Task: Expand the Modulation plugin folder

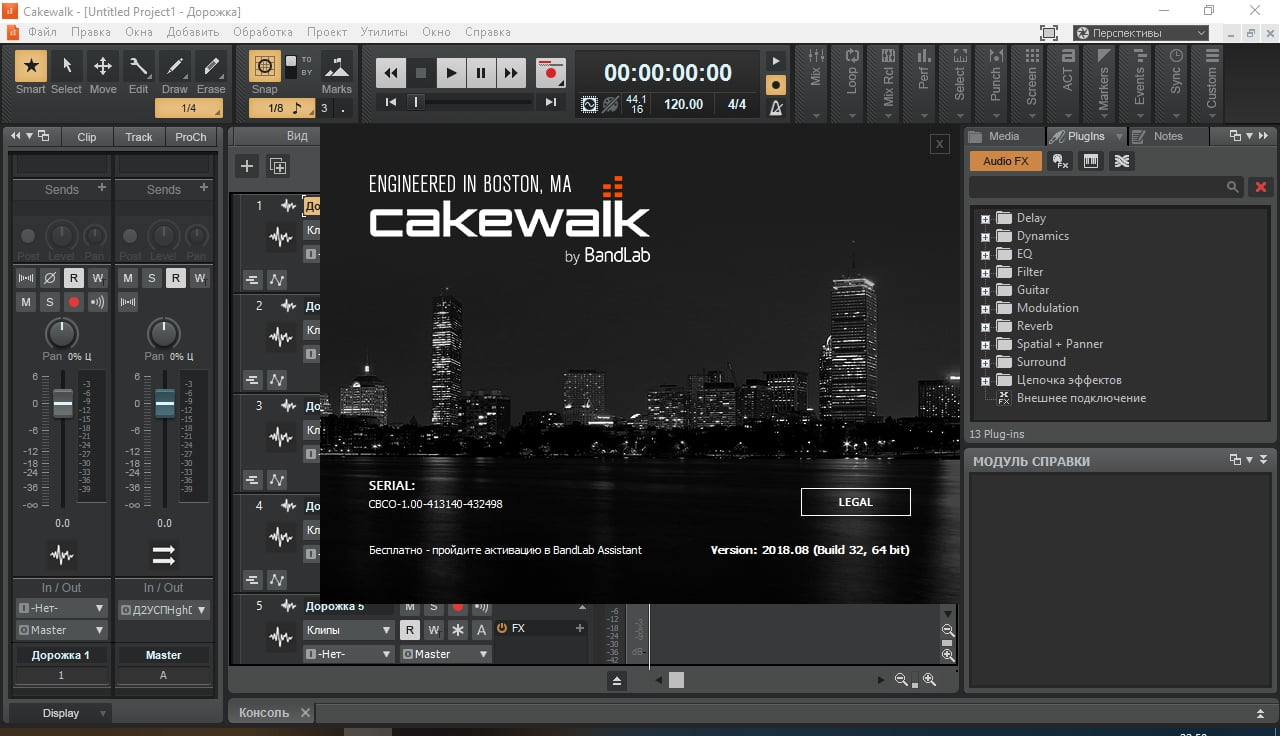Action: pyautogui.click(x=985, y=308)
